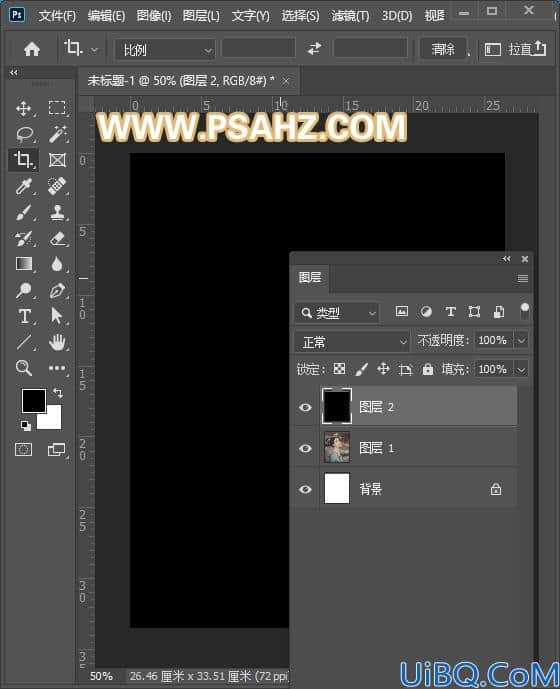The height and width of the screenshot is (689, 560).
Task: Toggle smart object layer filter
Action: click(499, 312)
